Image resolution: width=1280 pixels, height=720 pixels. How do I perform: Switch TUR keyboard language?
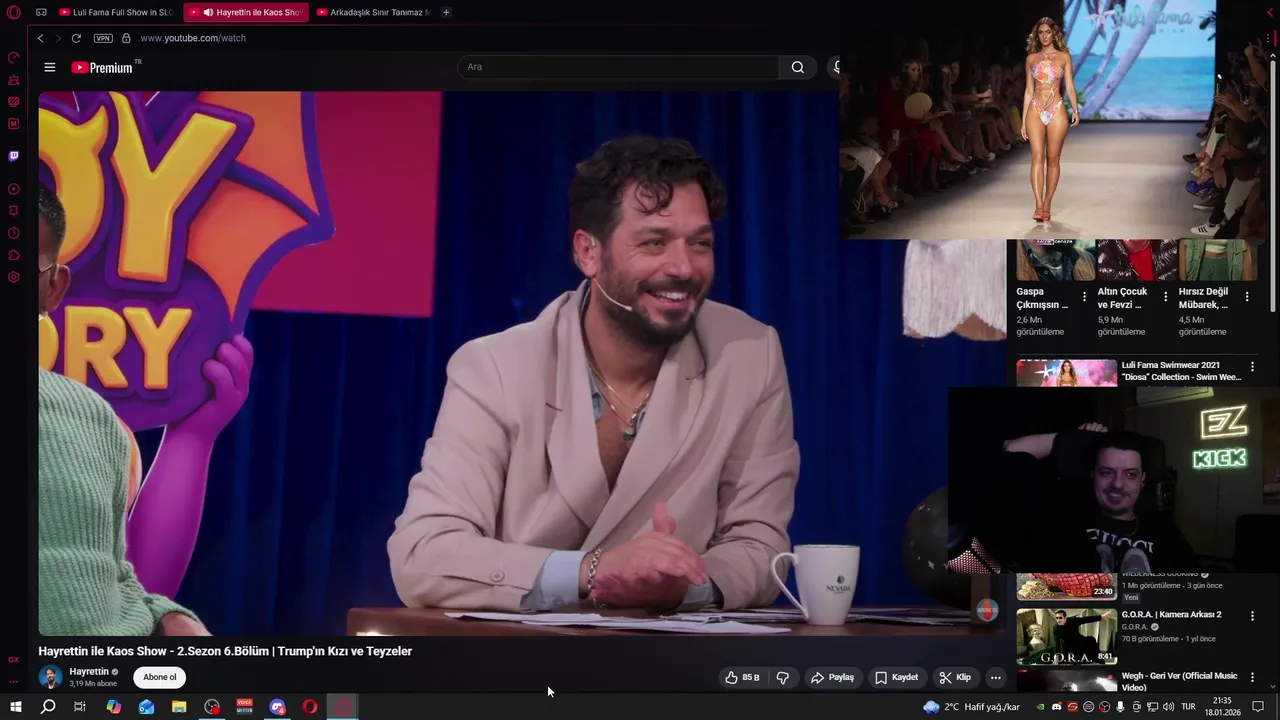click(1189, 707)
